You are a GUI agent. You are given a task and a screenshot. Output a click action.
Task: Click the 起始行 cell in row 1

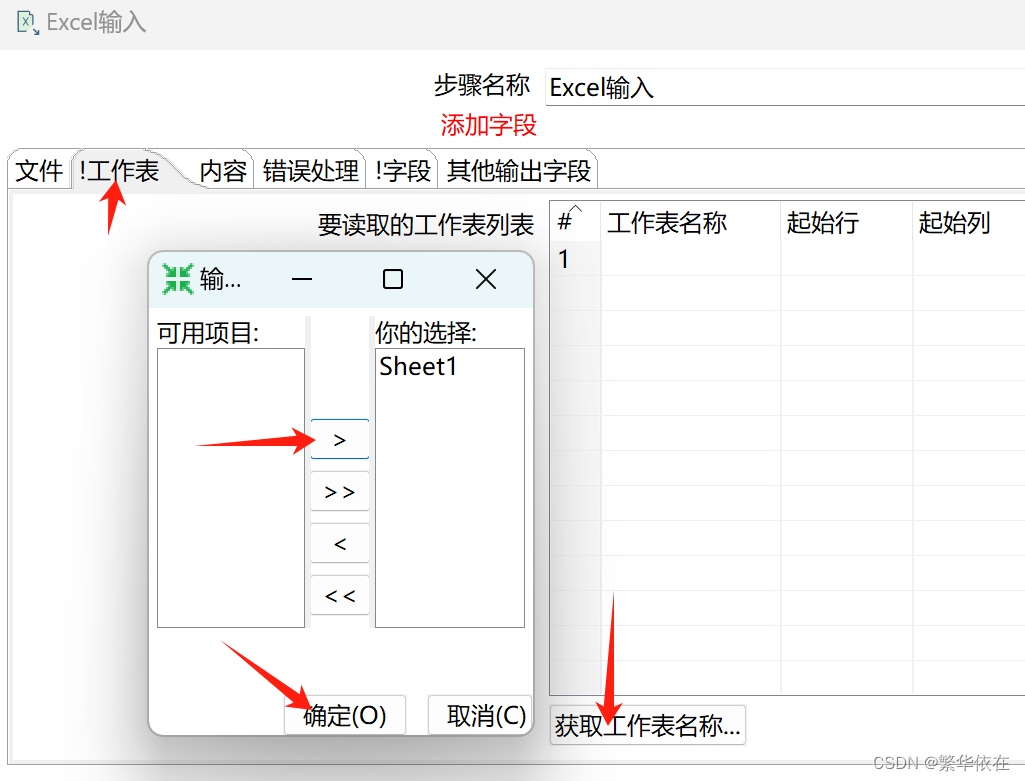click(x=847, y=259)
